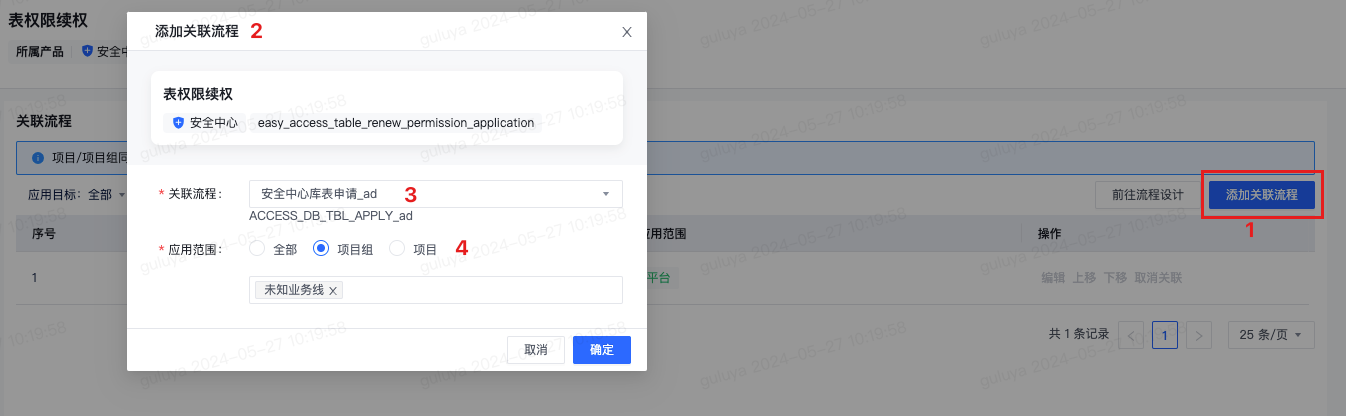The width and height of the screenshot is (1346, 416).
Task: Go to next page arrow
Action: 1199,335
